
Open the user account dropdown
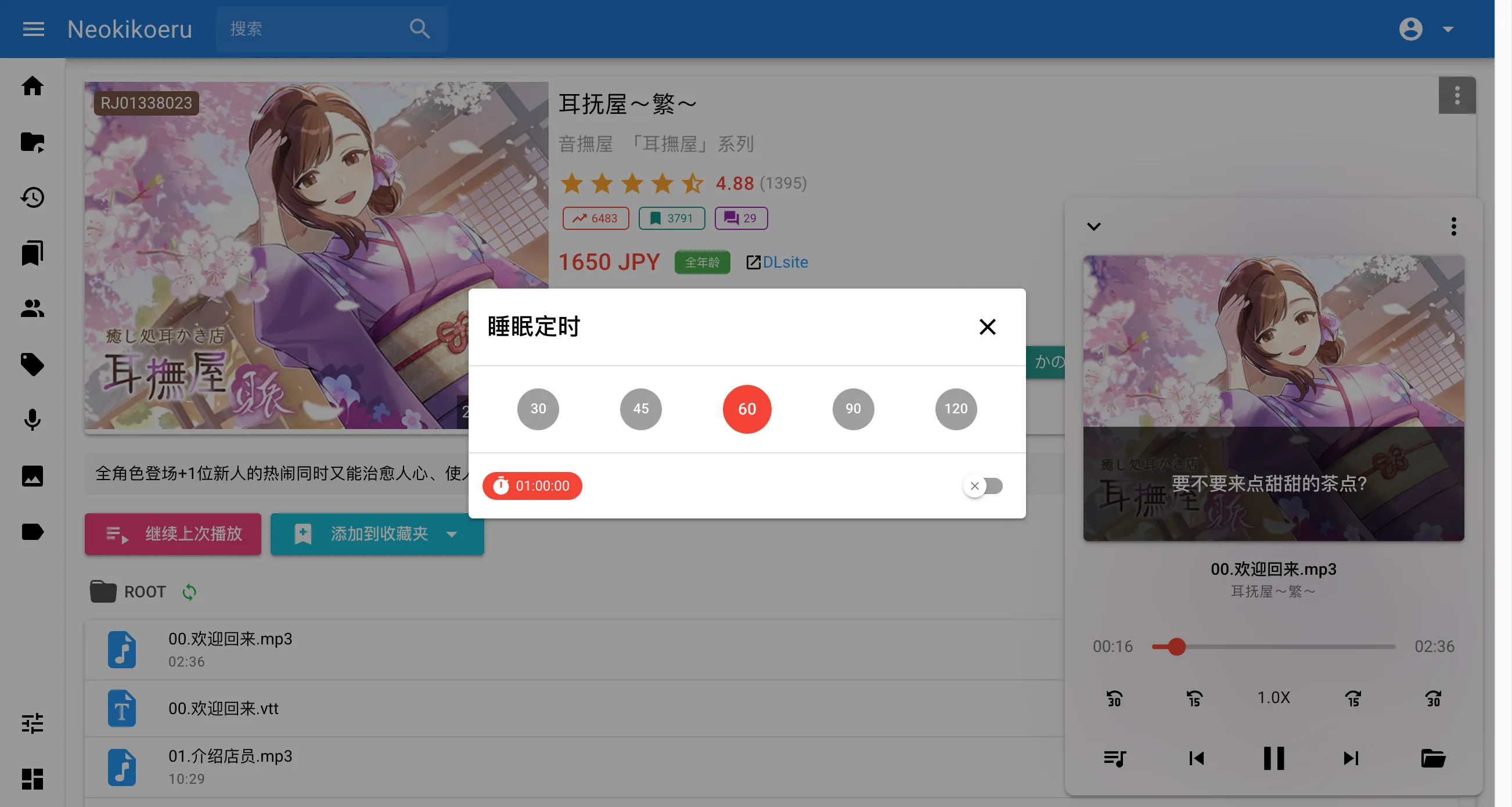coord(1426,29)
